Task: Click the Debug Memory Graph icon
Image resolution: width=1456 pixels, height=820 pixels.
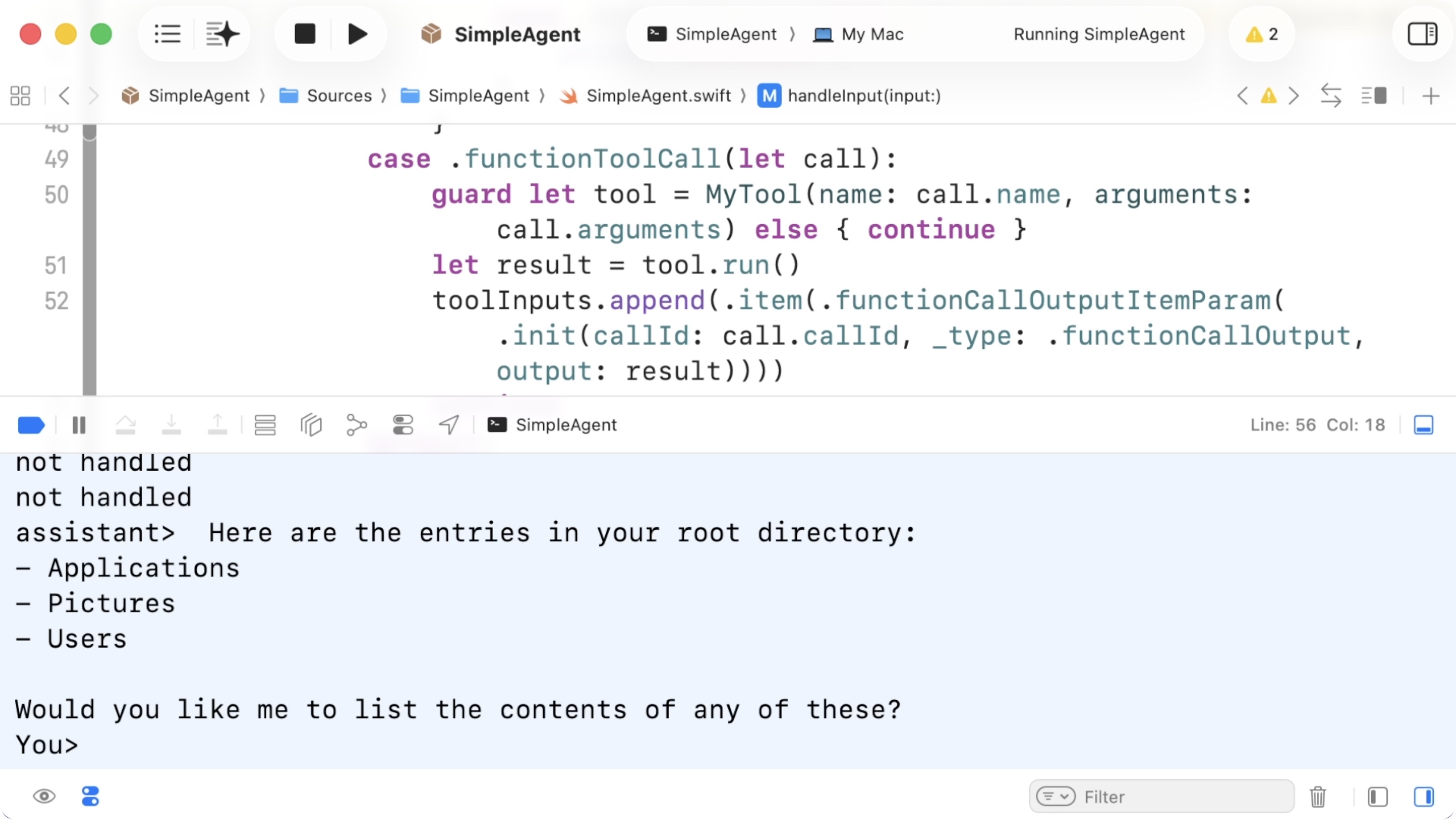Action: (x=357, y=425)
